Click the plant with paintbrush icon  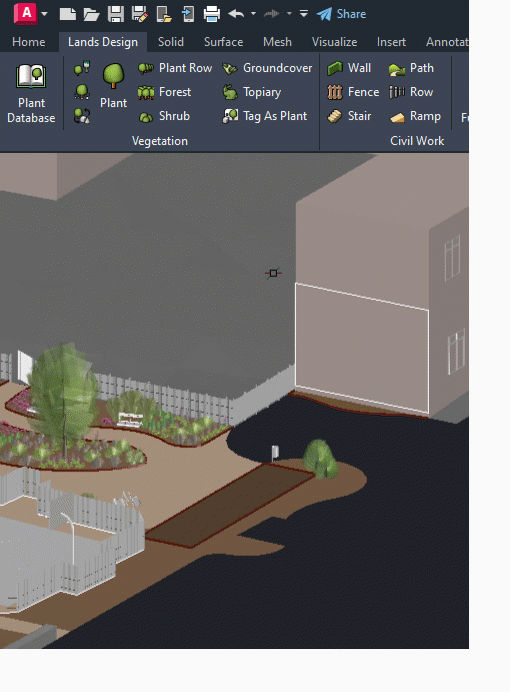click(82, 68)
